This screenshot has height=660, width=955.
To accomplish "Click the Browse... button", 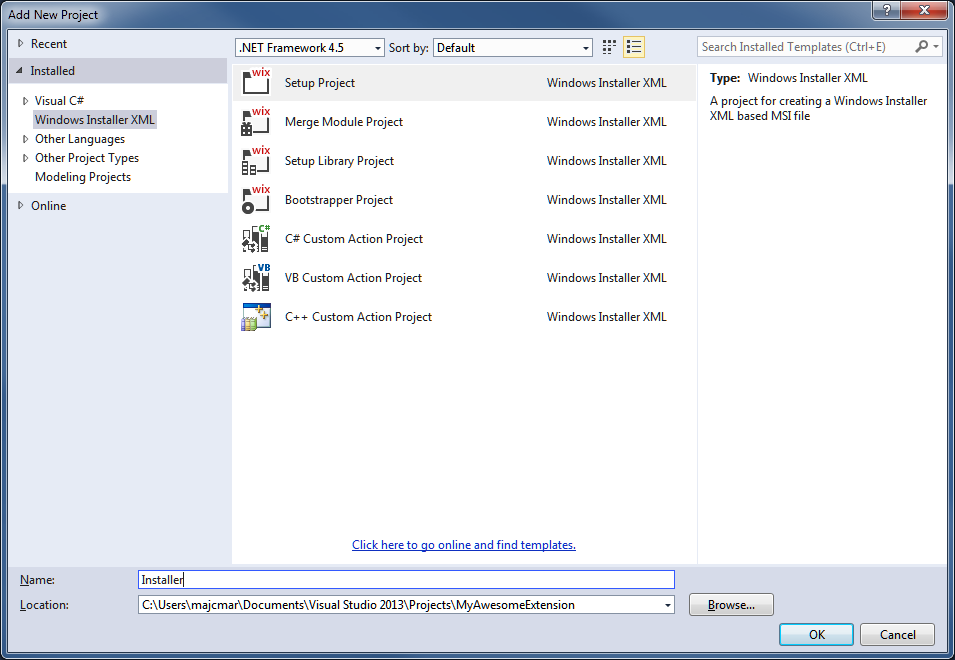I will click(x=731, y=605).
